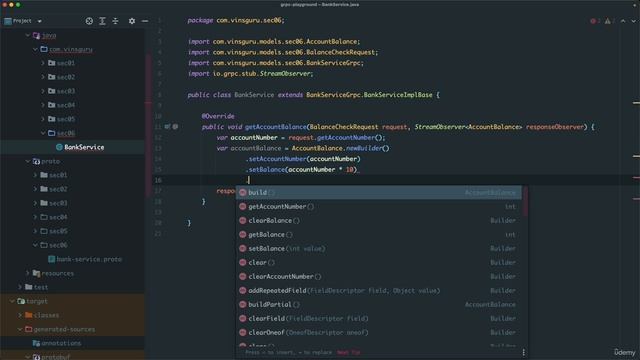This screenshot has width=640, height=360.
Task: Click 'StreamObserver' import on line 6
Action: [285, 74]
